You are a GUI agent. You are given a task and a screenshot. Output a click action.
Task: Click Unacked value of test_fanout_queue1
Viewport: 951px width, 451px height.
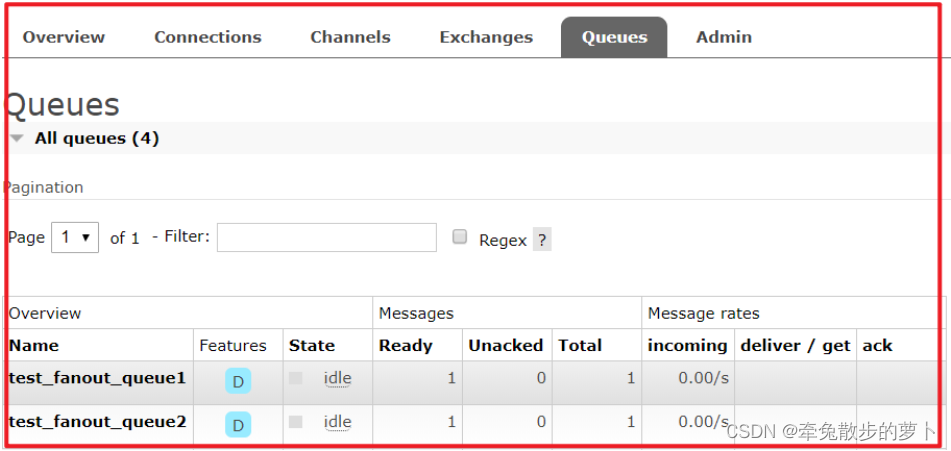tap(541, 378)
